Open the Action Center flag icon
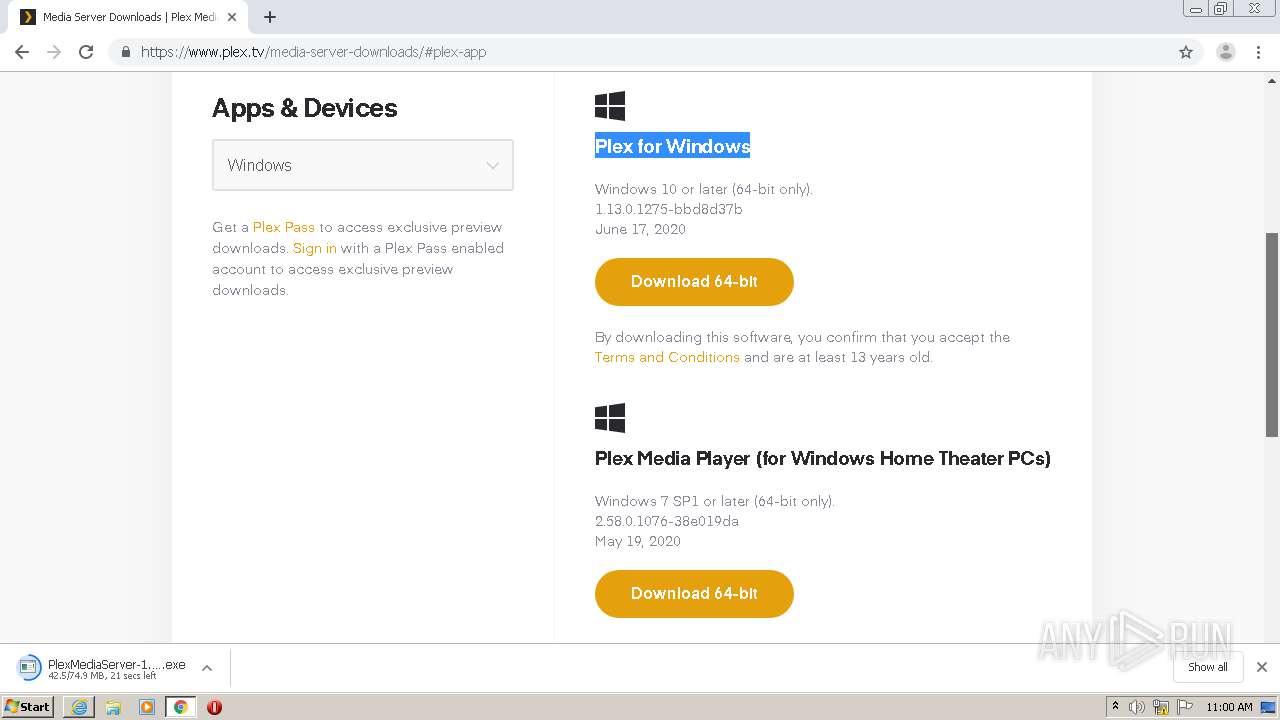Image resolution: width=1280 pixels, height=720 pixels. coord(1184,707)
